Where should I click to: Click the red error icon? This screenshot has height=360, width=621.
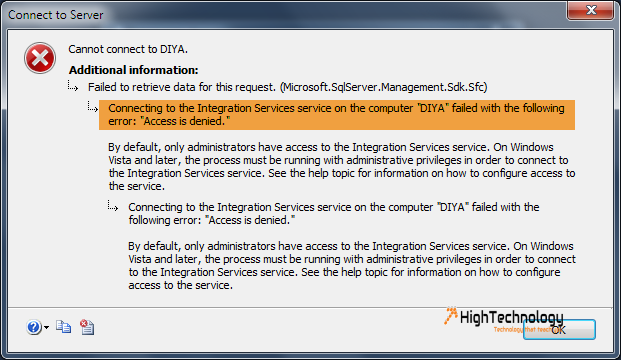click(40, 58)
